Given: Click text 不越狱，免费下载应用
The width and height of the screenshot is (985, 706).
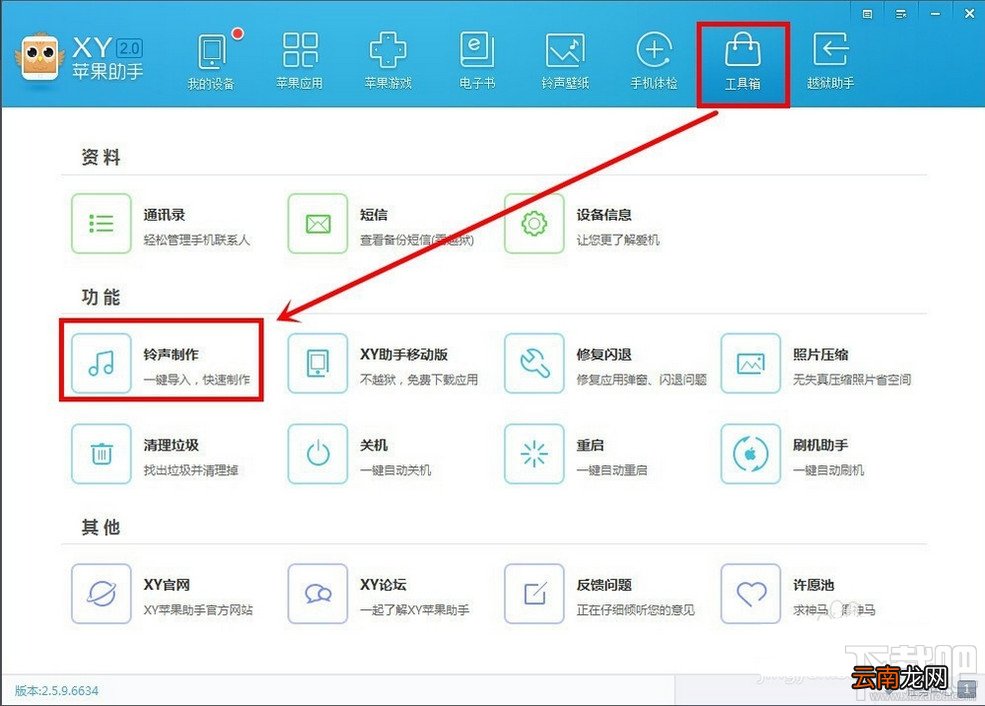Looking at the screenshot, I should [419, 379].
